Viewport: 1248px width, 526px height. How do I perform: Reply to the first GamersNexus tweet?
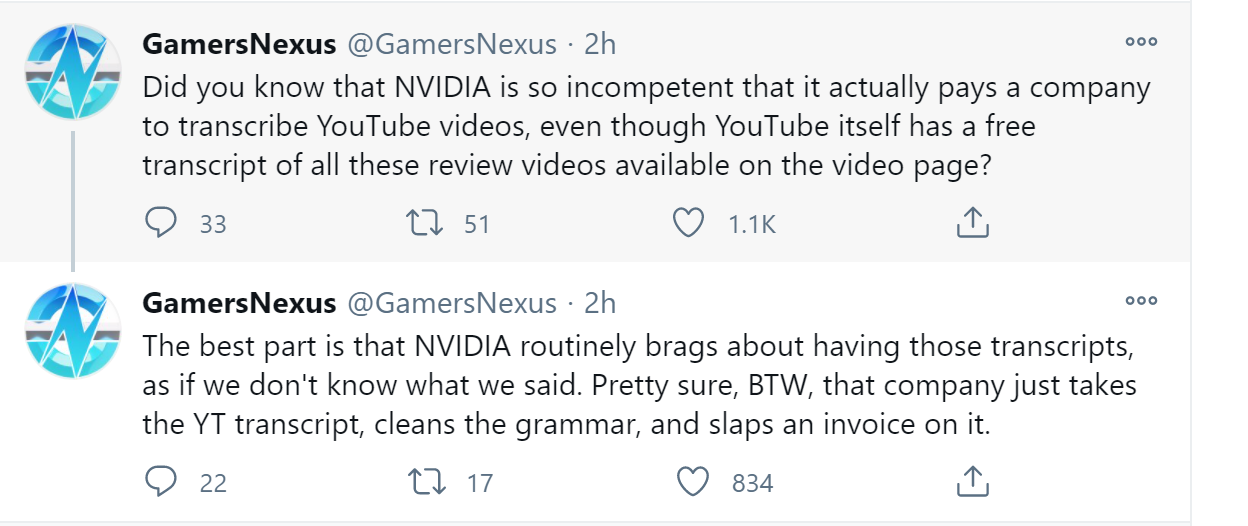[x=161, y=224]
